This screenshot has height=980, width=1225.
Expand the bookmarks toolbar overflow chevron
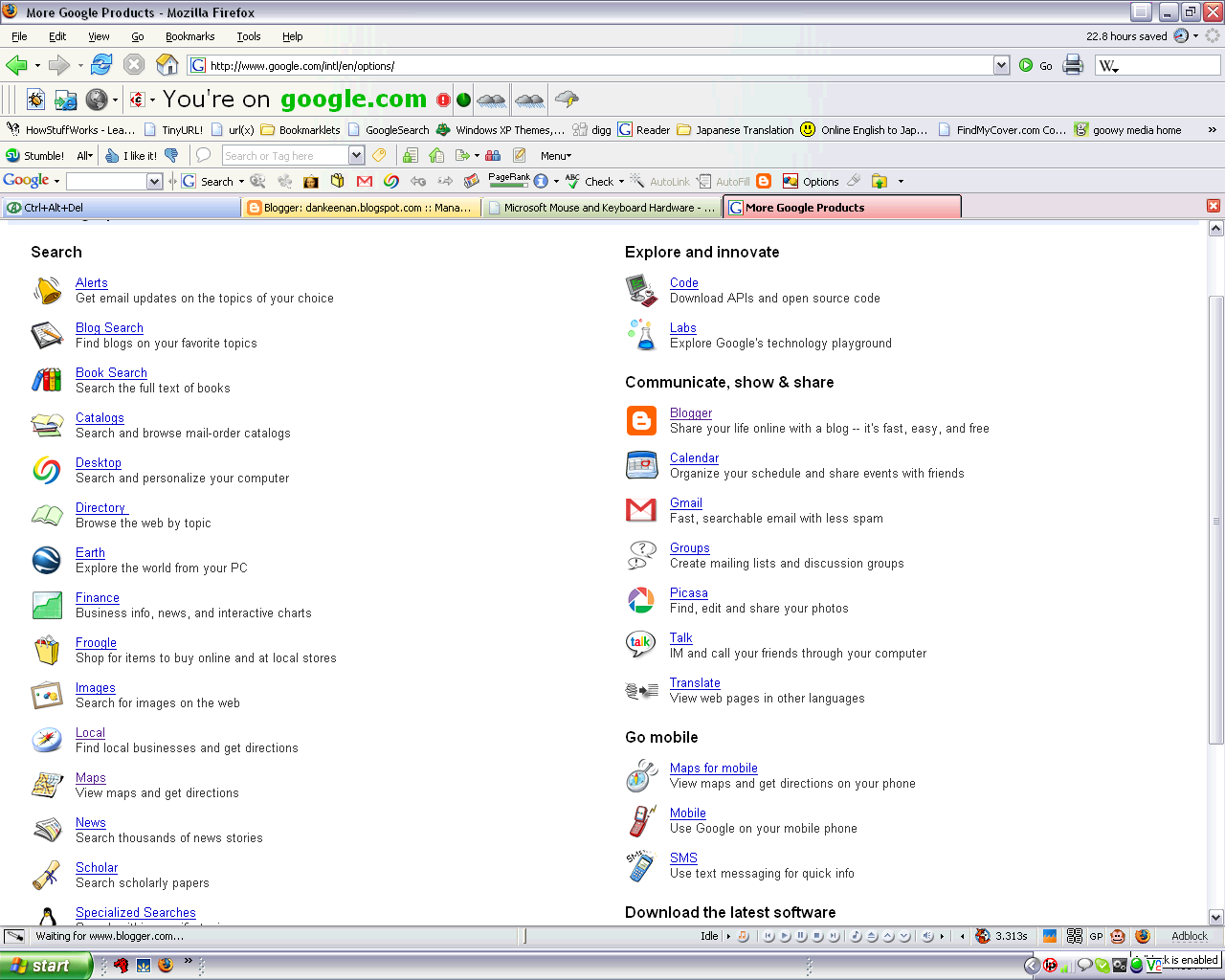1212,129
